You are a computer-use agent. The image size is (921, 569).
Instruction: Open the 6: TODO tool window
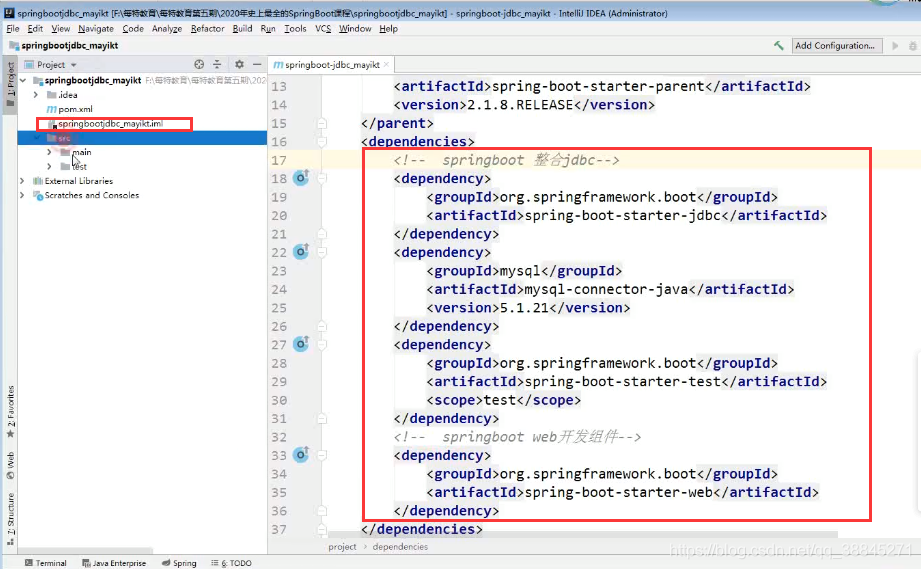coord(231,563)
